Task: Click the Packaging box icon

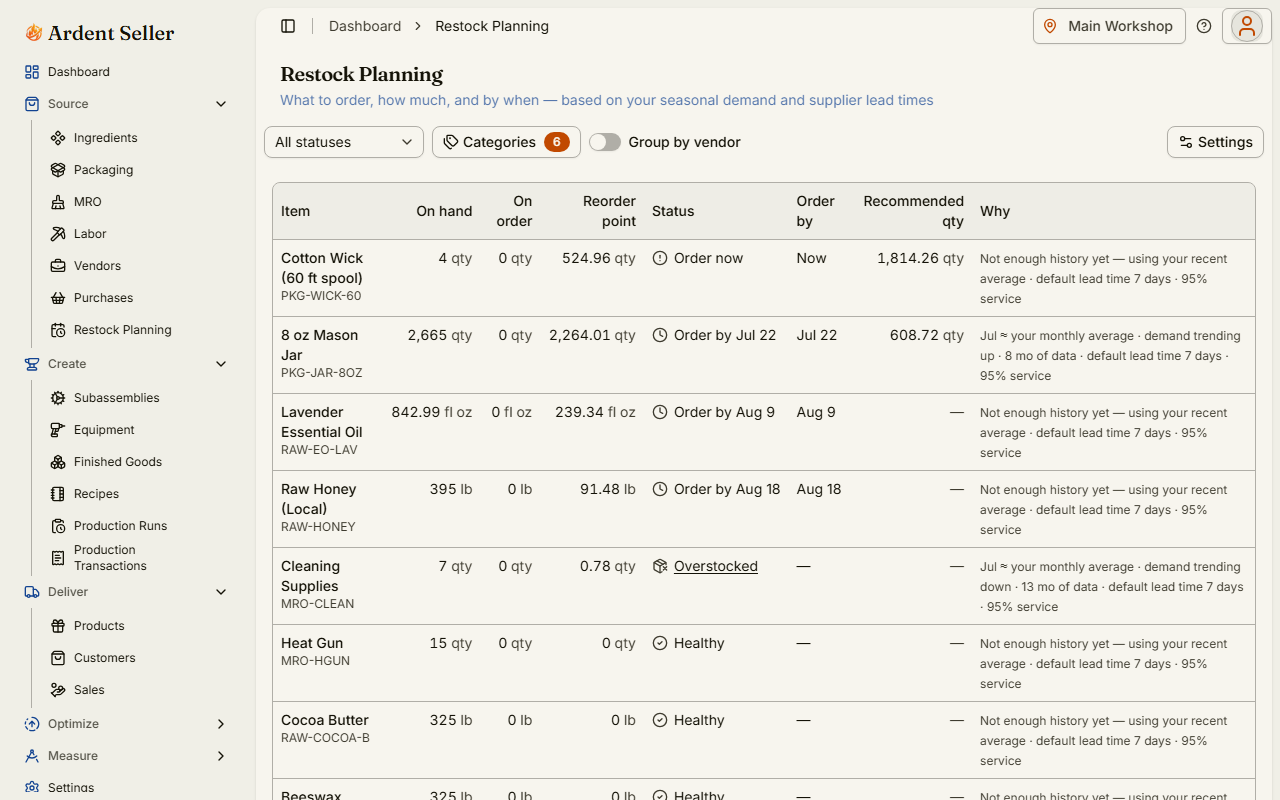Action: click(x=58, y=170)
